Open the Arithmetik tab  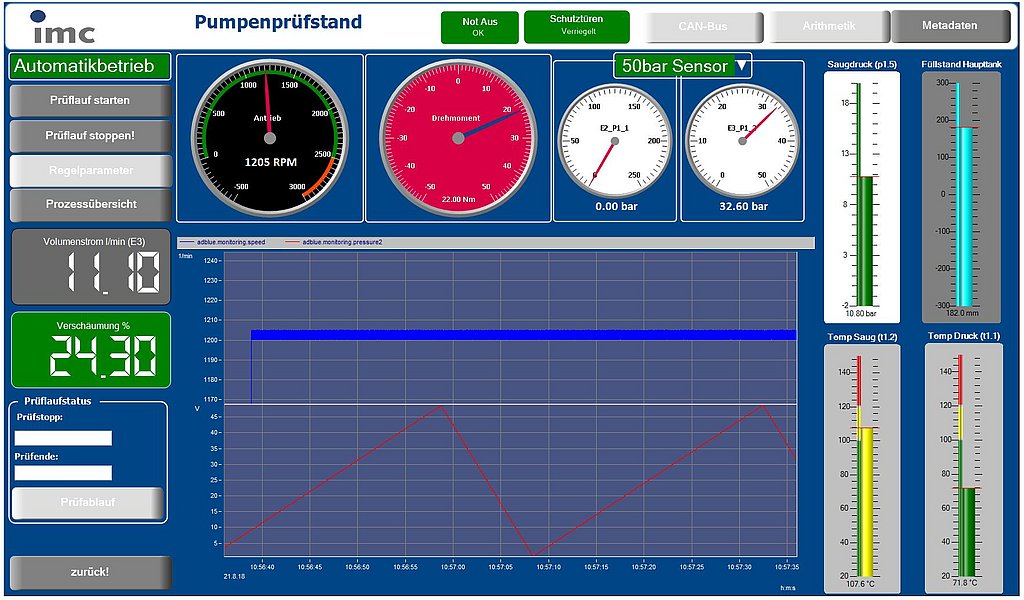coord(829,27)
